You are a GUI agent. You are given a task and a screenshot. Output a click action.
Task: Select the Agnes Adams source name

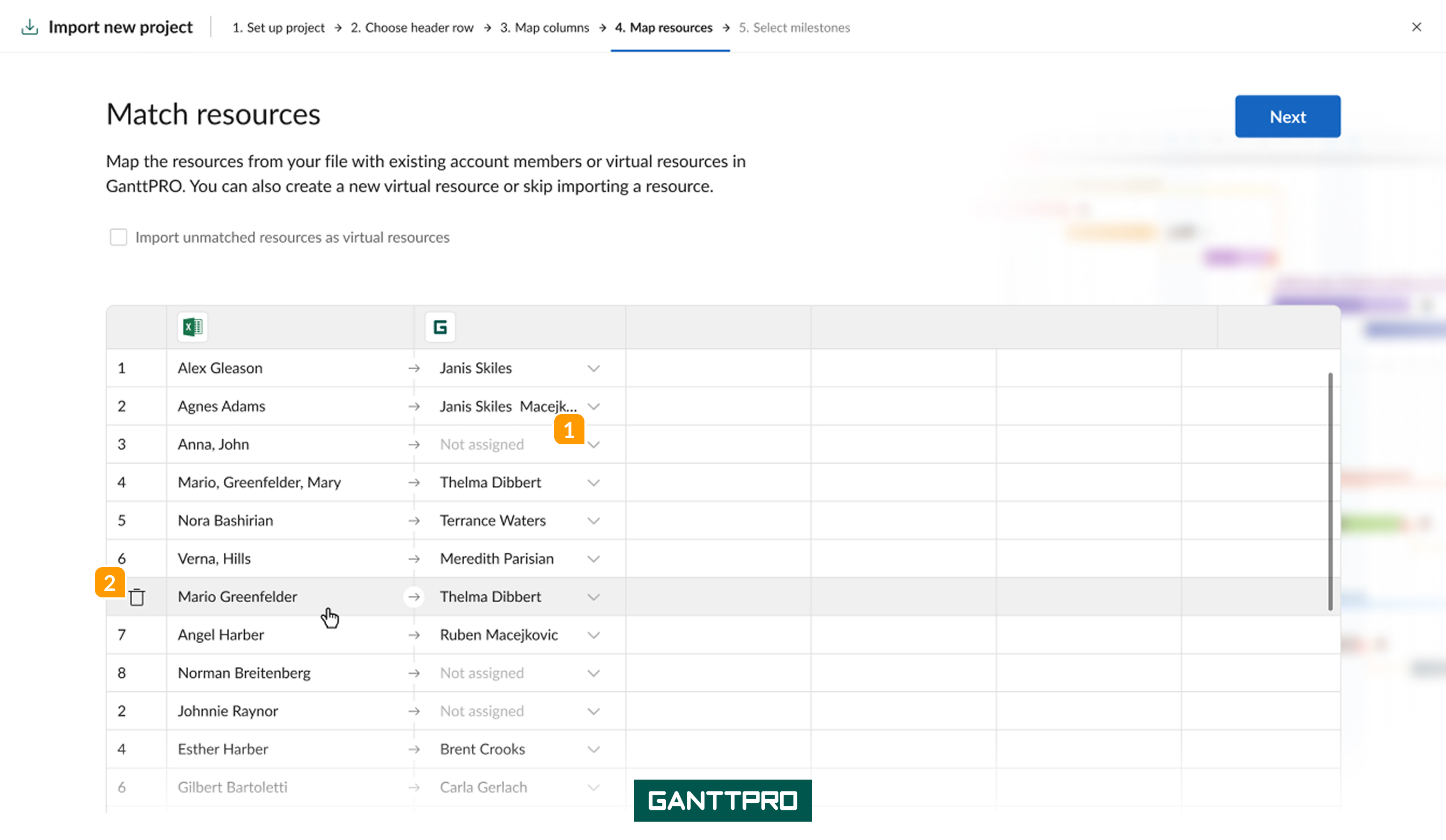[222, 407]
